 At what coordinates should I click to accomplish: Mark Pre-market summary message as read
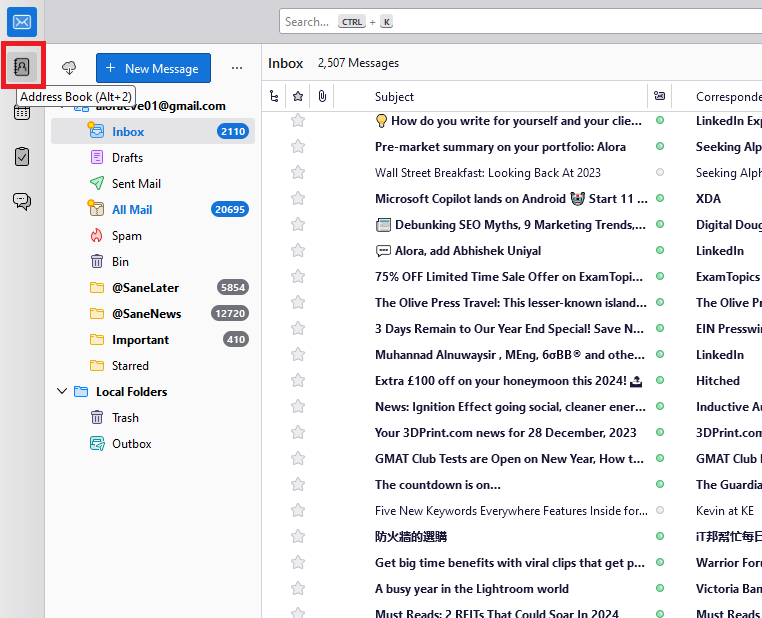tap(659, 146)
